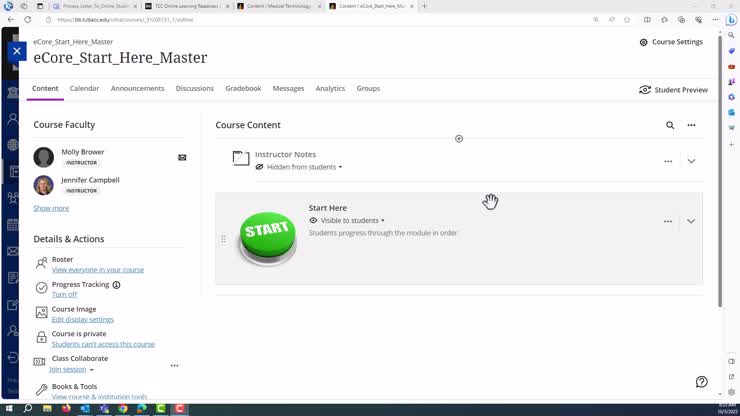
Task: Open the Discussions tab
Action: click(x=194, y=88)
